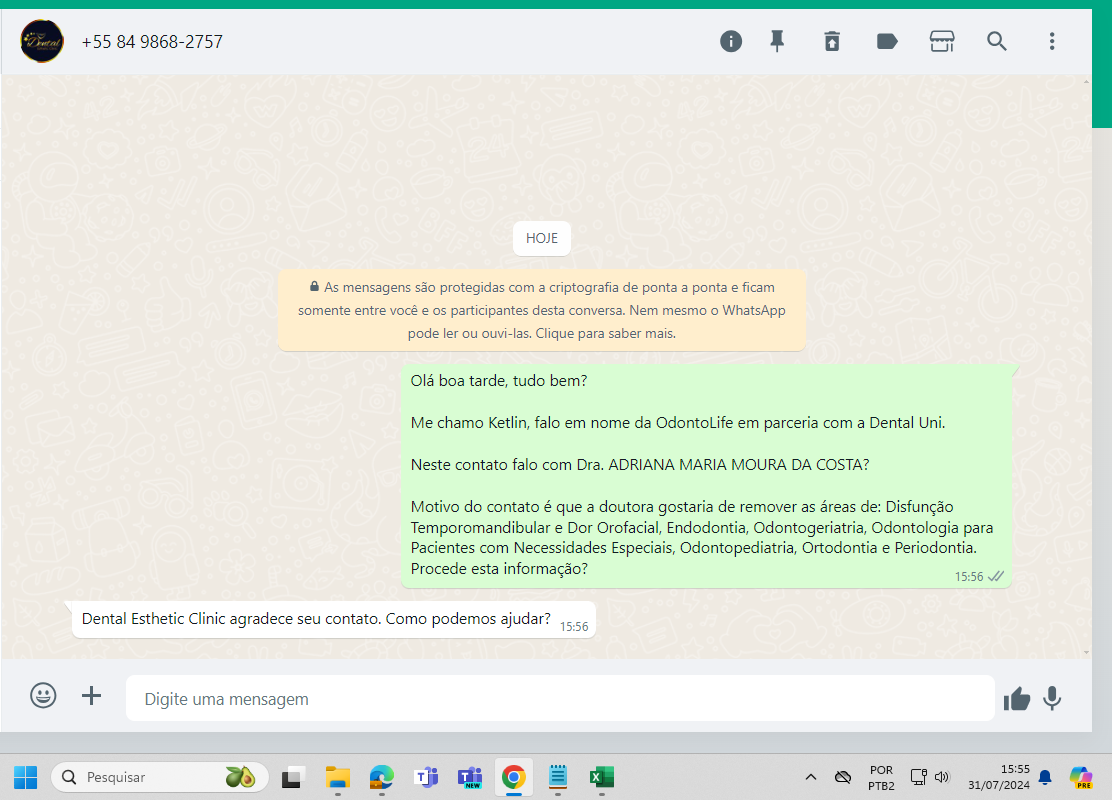
Task: Select the sent message starting 'Olá boa tarde'
Action: [706, 475]
